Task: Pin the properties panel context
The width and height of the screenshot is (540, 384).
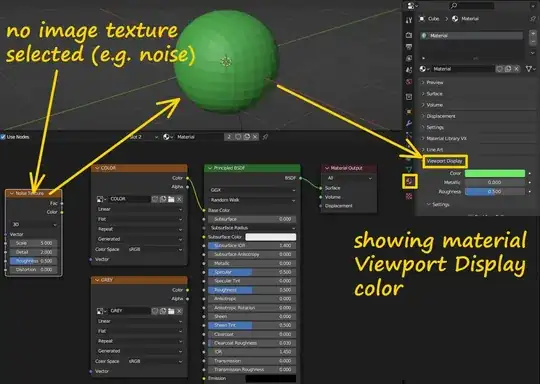Action: point(533,19)
